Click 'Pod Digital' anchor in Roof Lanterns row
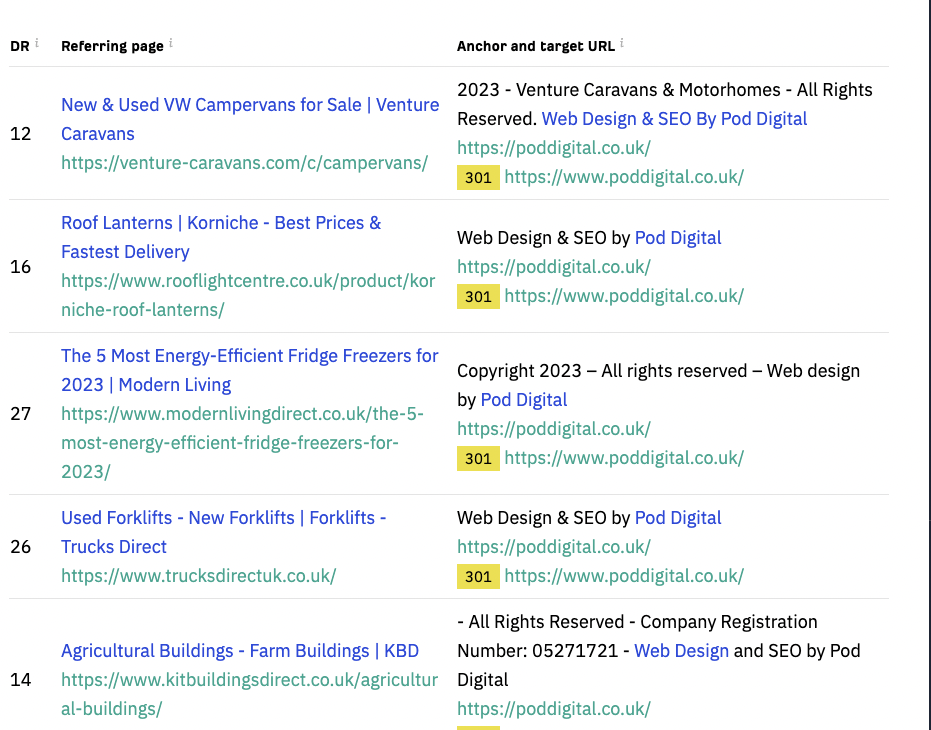The width and height of the screenshot is (931, 730). [x=678, y=238]
